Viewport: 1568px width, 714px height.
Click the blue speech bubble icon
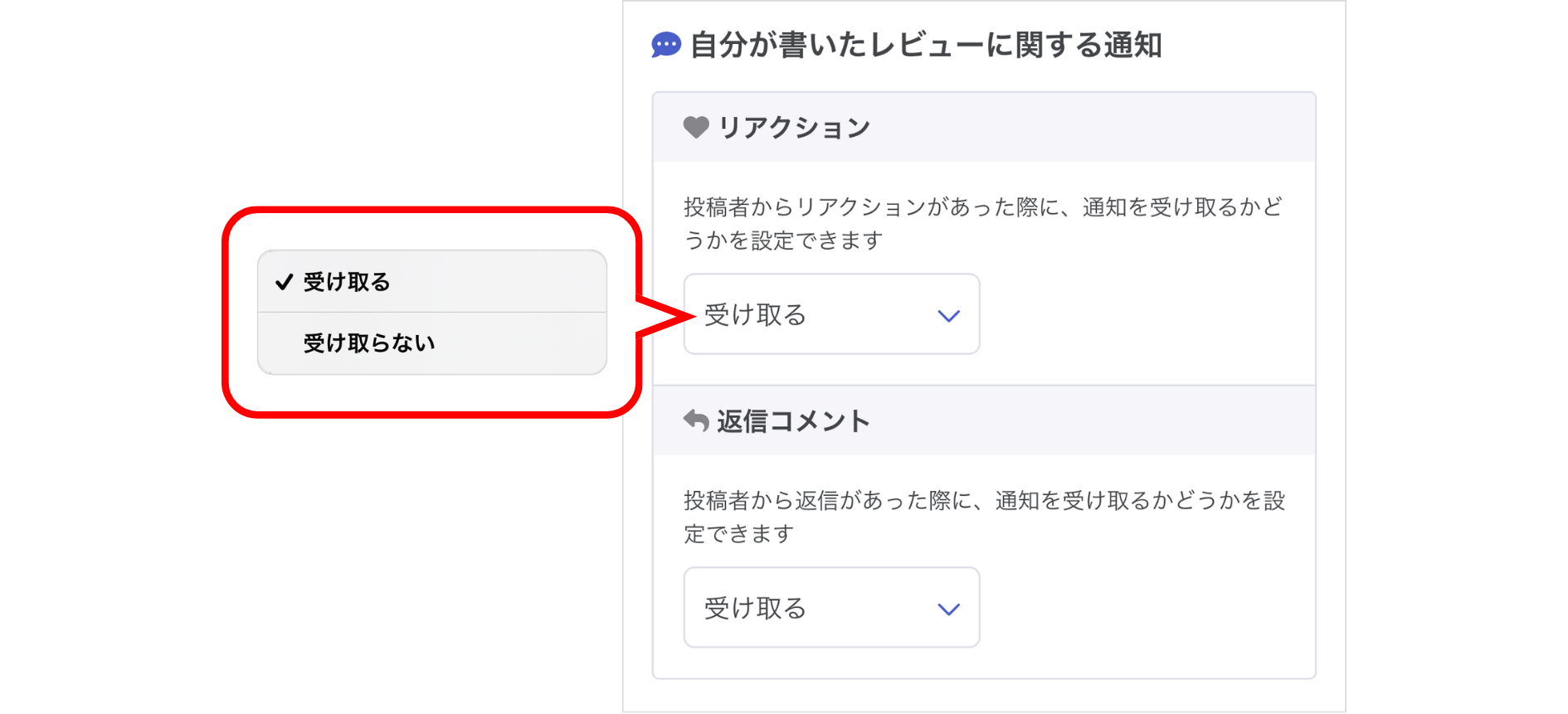(x=665, y=45)
